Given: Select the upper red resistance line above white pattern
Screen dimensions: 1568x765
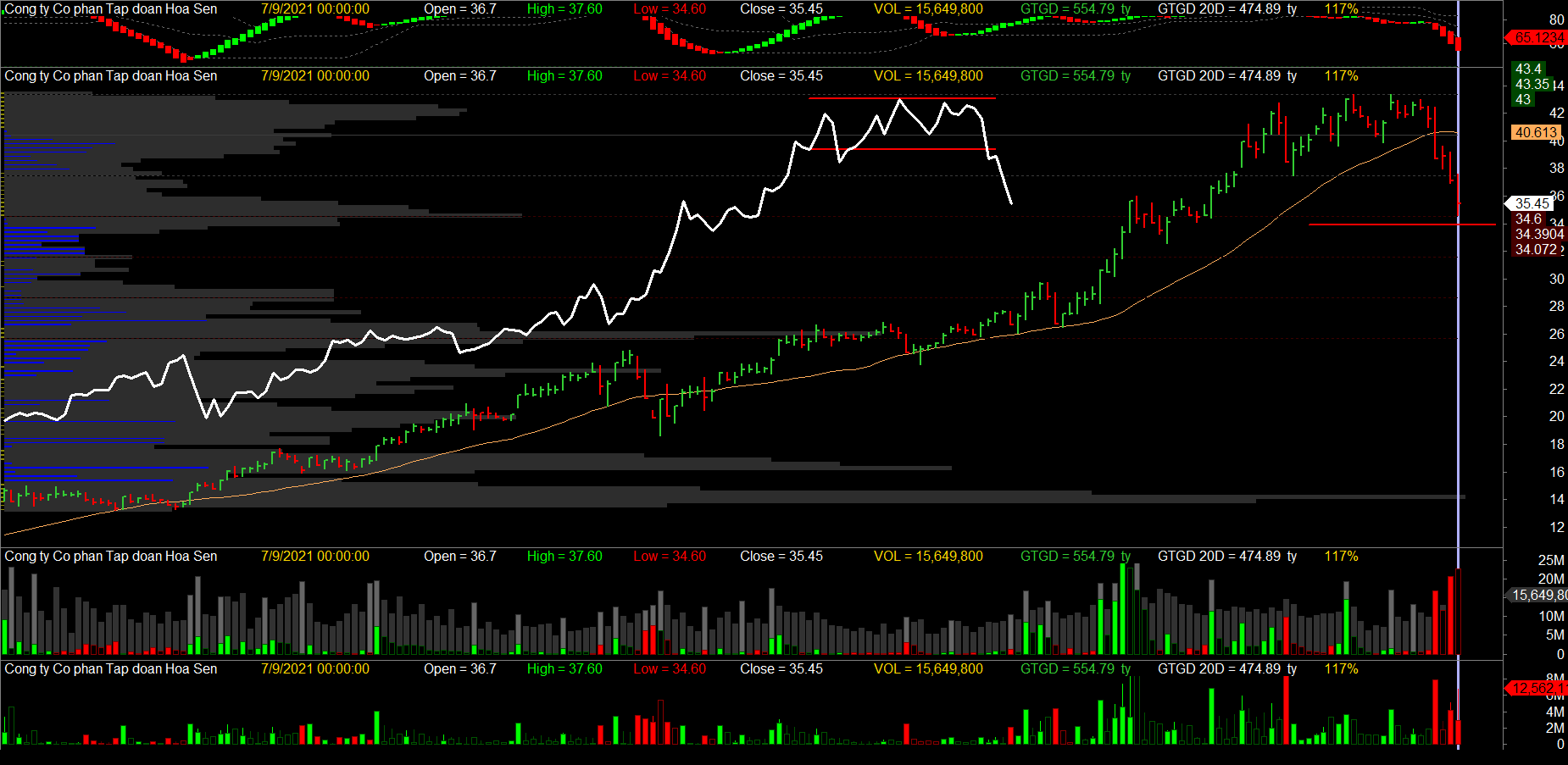Looking at the screenshot, I should click(x=902, y=98).
